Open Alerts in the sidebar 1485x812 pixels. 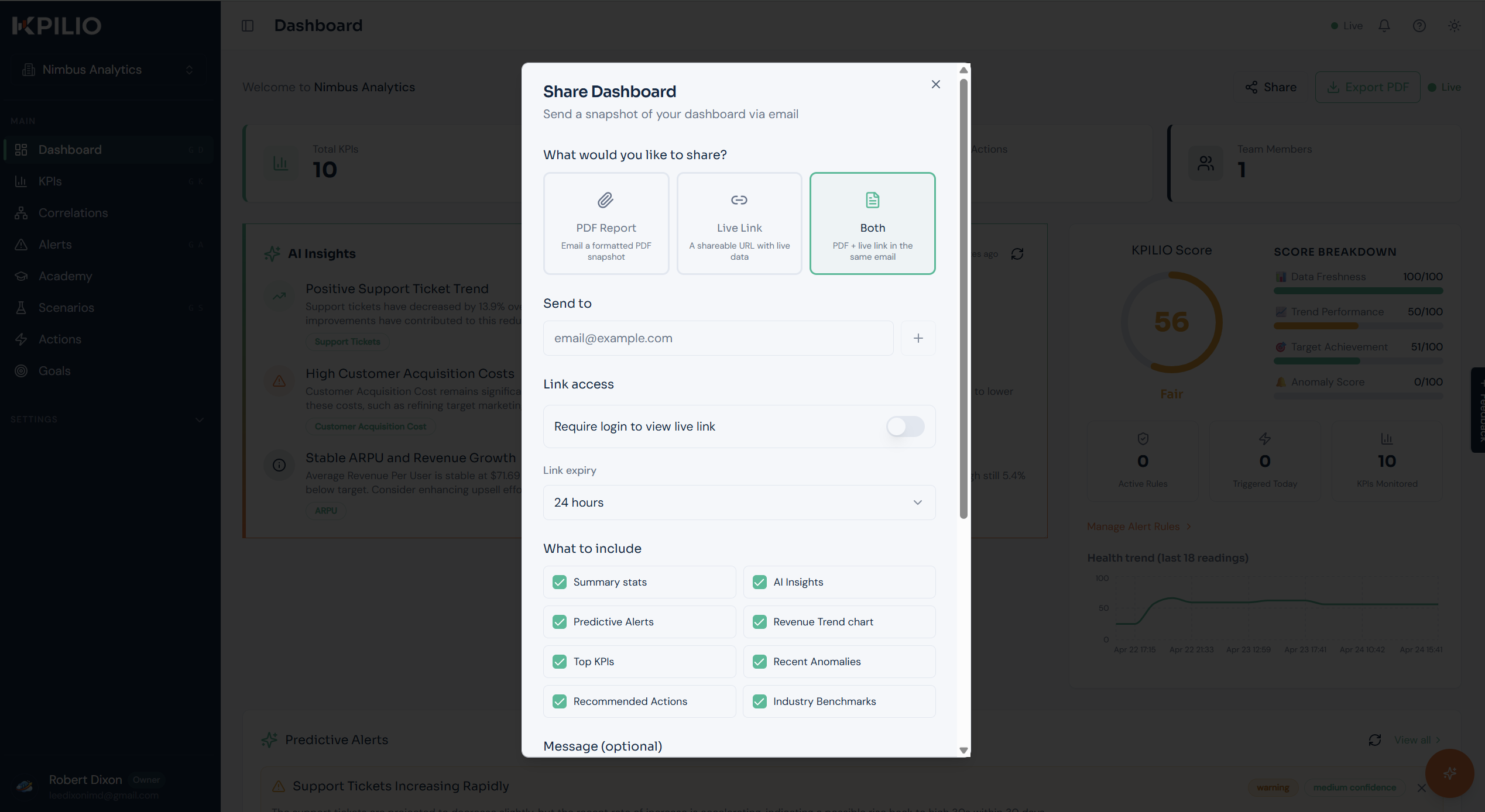click(109, 245)
